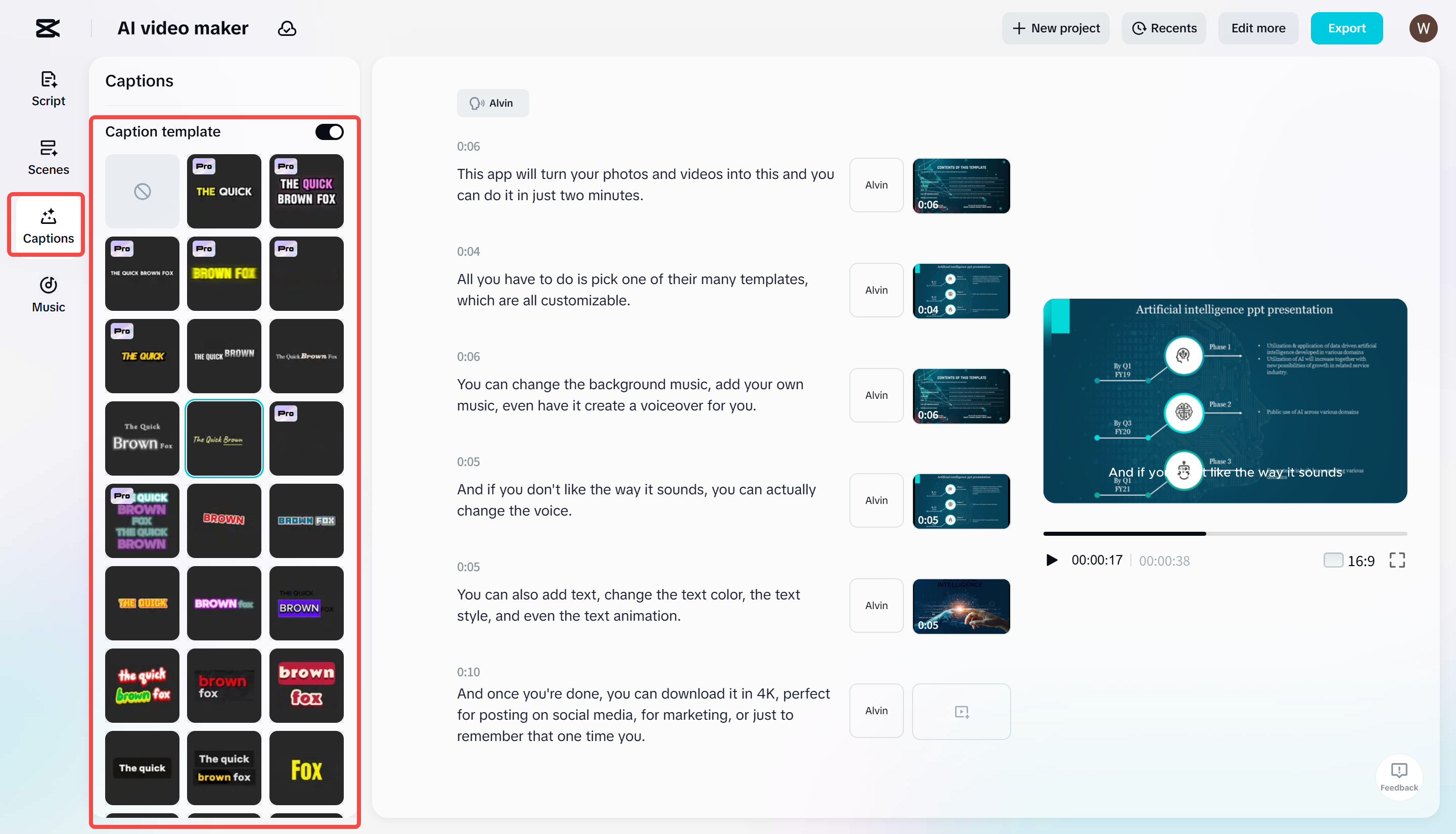
Task: Select the yellow BROWN FOX caption template
Action: pos(224,273)
